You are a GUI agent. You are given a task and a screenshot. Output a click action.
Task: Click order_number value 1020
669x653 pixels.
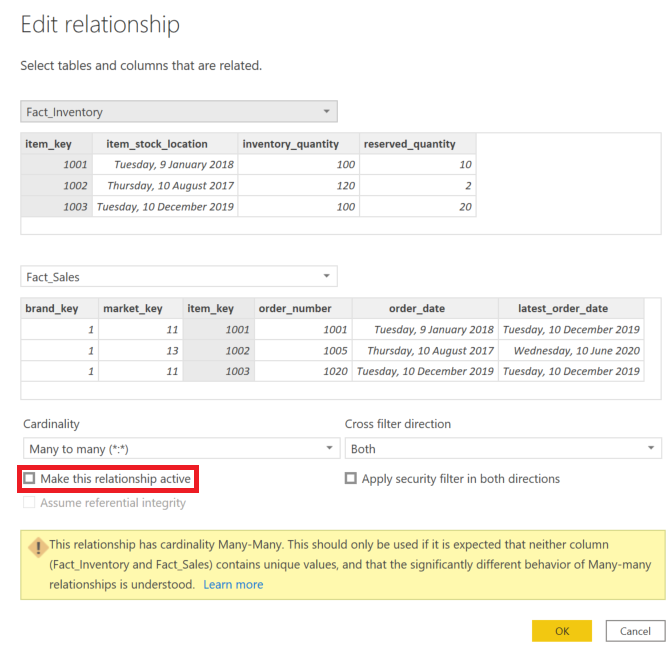coord(303,371)
